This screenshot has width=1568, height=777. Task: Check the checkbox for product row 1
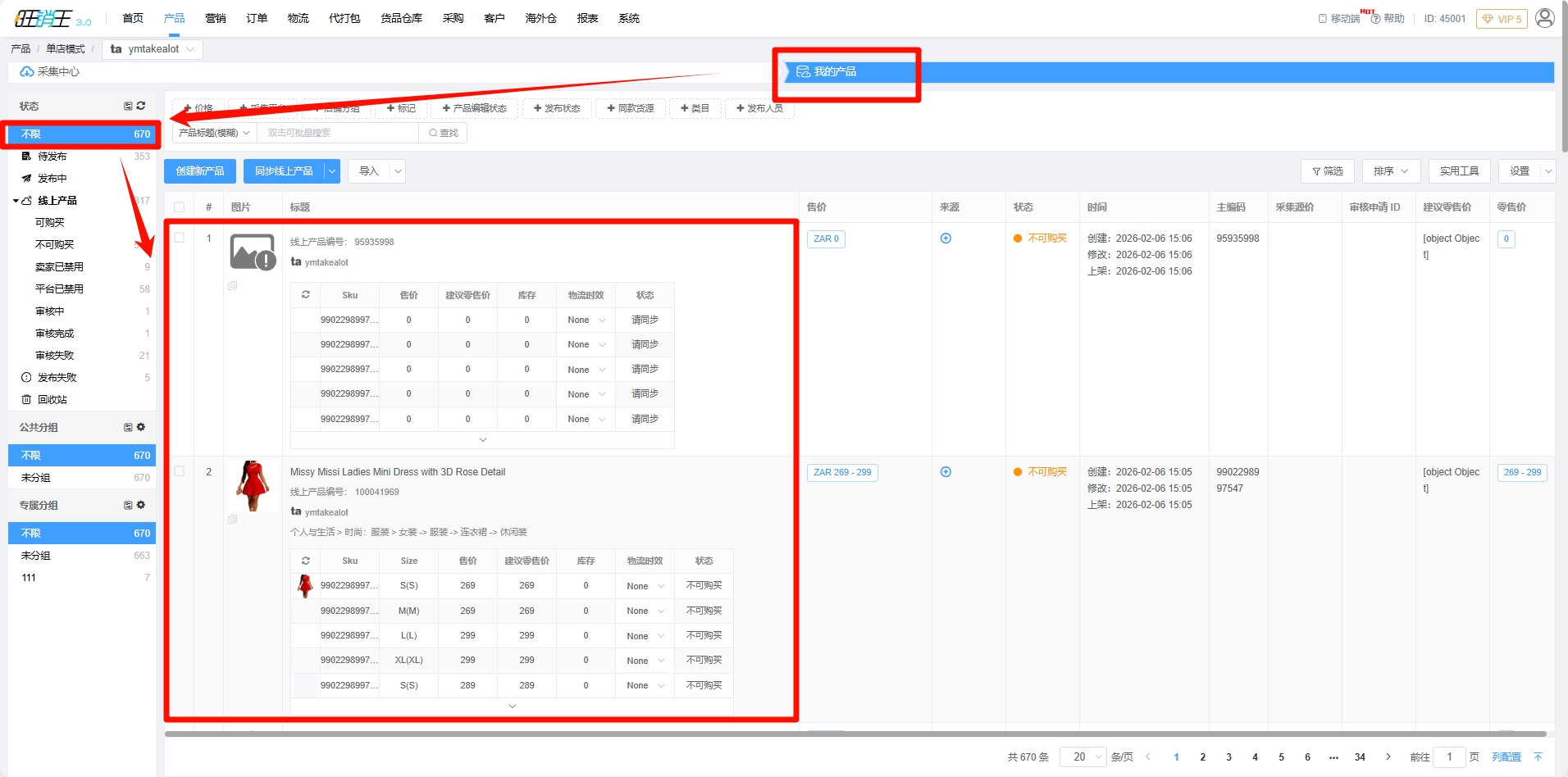tap(180, 238)
